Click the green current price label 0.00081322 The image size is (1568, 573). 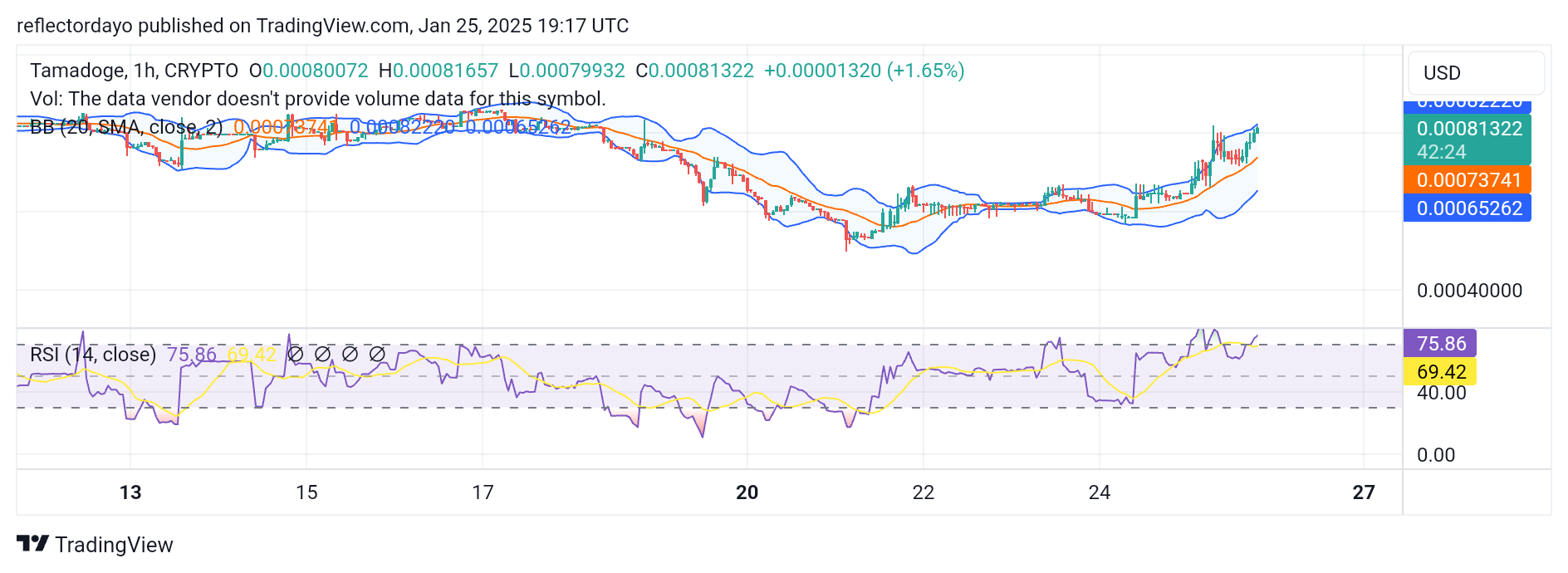tap(1469, 129)
